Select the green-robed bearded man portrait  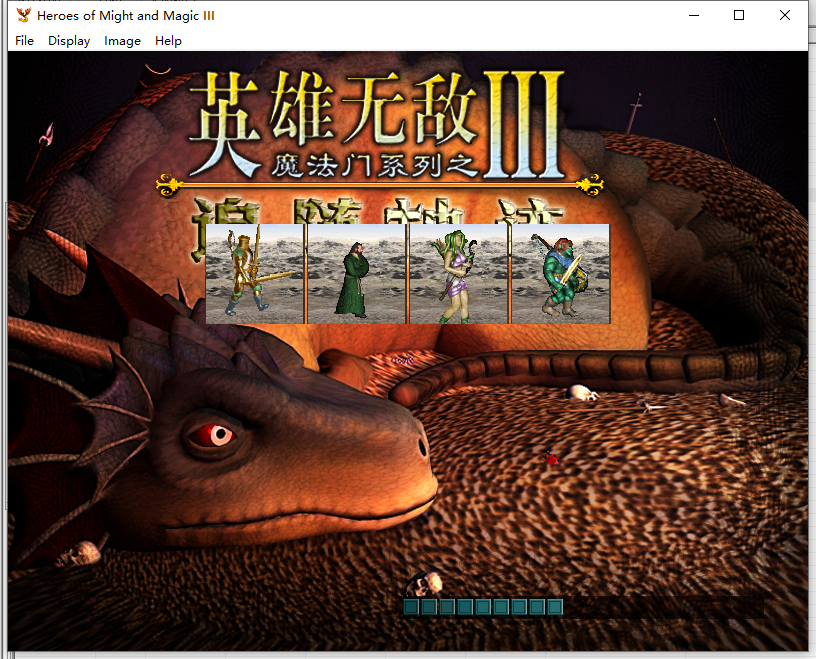[356, 274]
